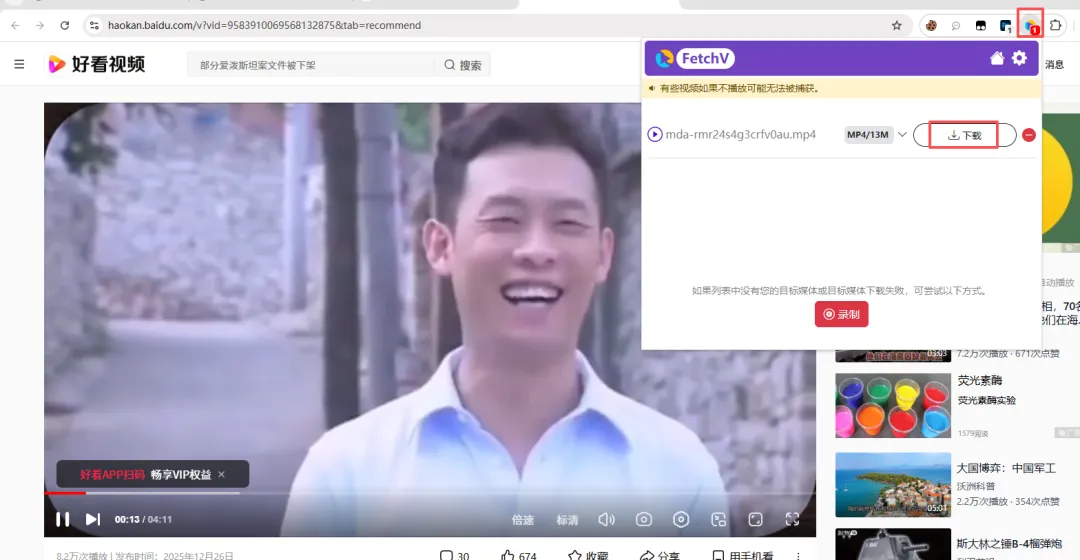Open the 荧光素酶 video title

tap(979, 380)
